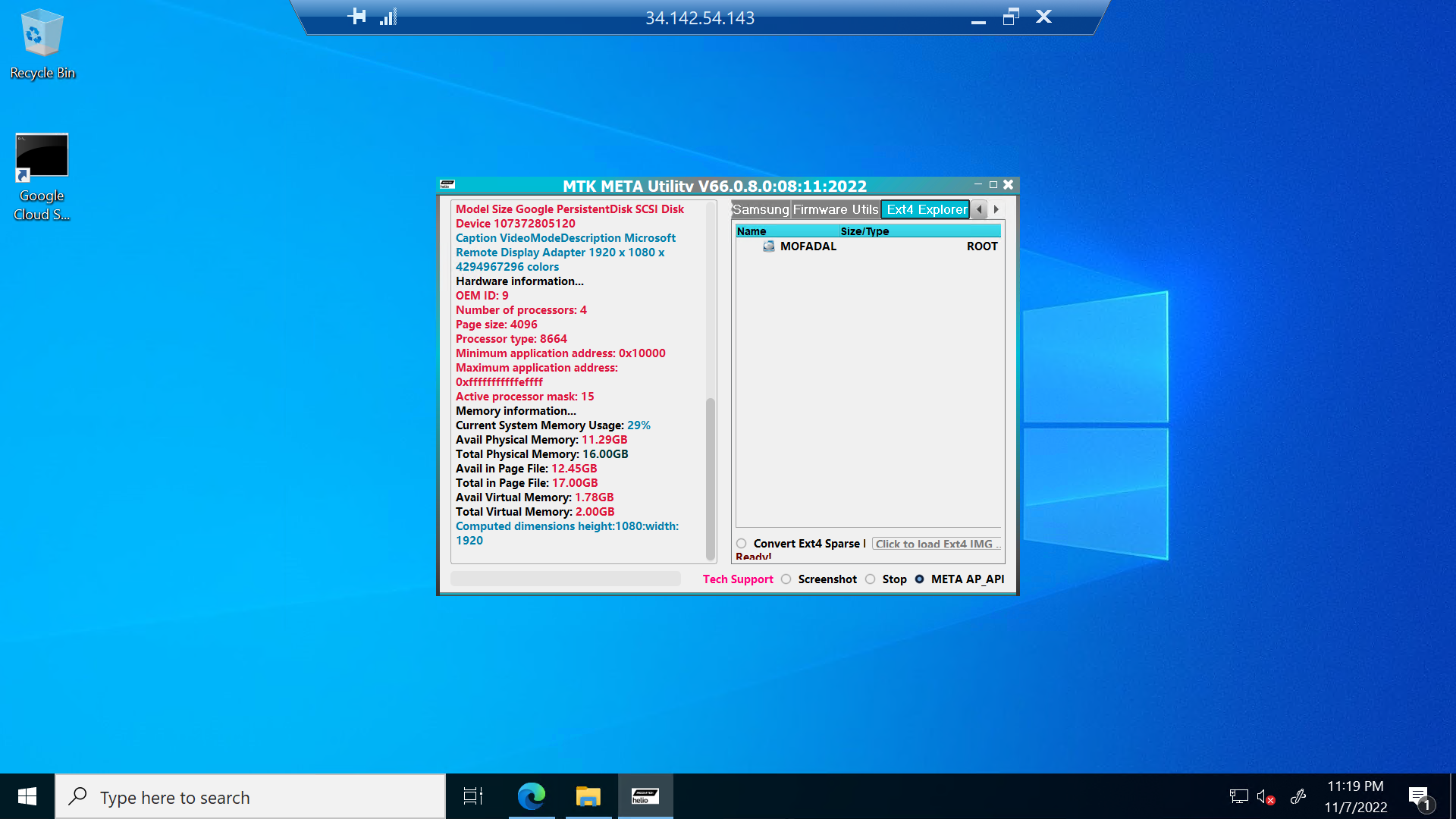Image resolution: width=1456 pixels, height=819 pixels.
Task: Close the MTK META Utility window
Action: [1009, 184]
